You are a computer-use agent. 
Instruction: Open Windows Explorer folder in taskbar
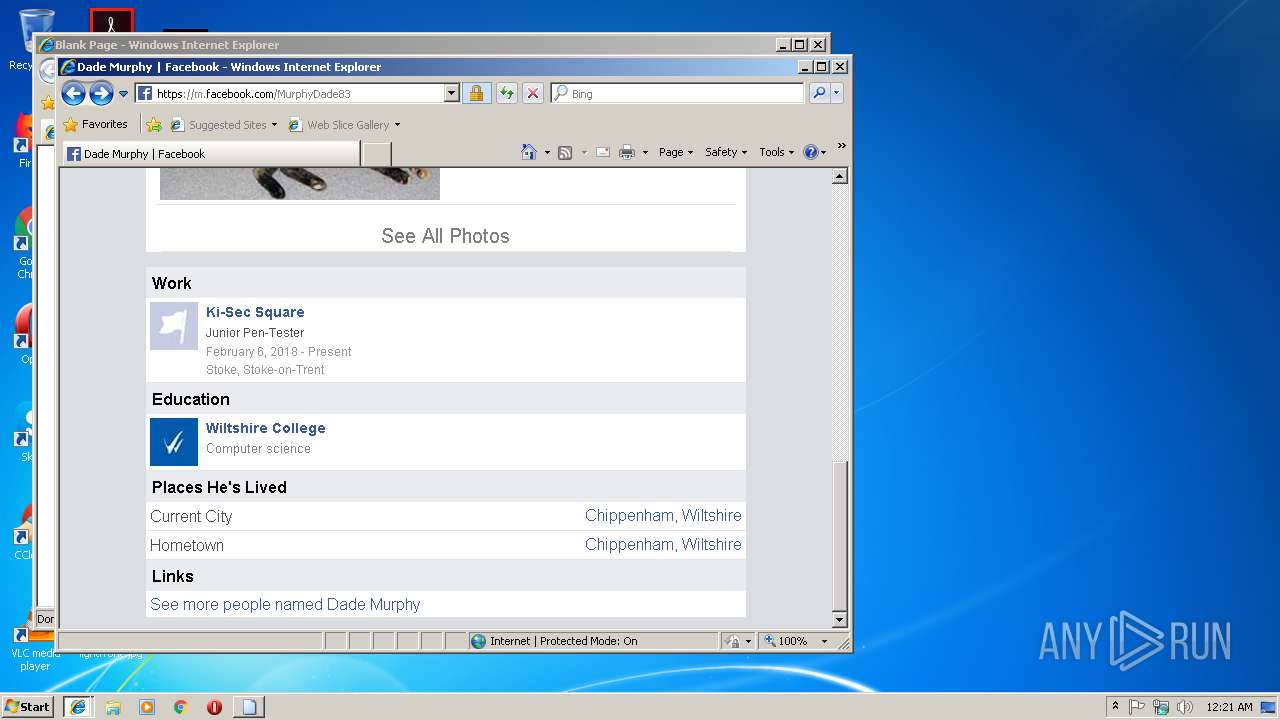tap(113, 706)
